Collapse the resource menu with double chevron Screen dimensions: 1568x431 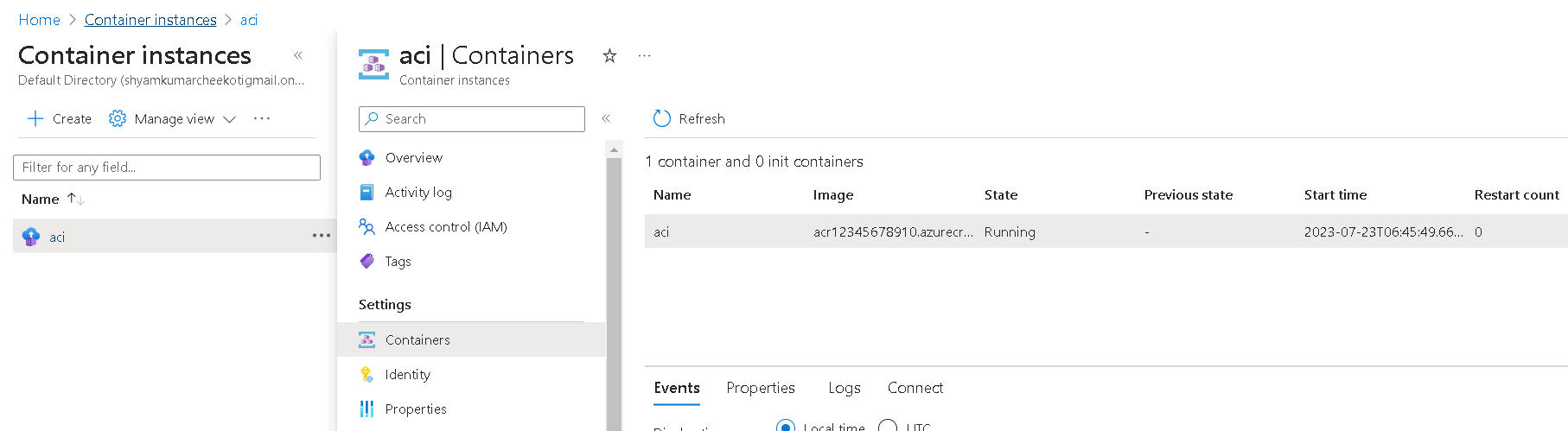pos(606,118)
